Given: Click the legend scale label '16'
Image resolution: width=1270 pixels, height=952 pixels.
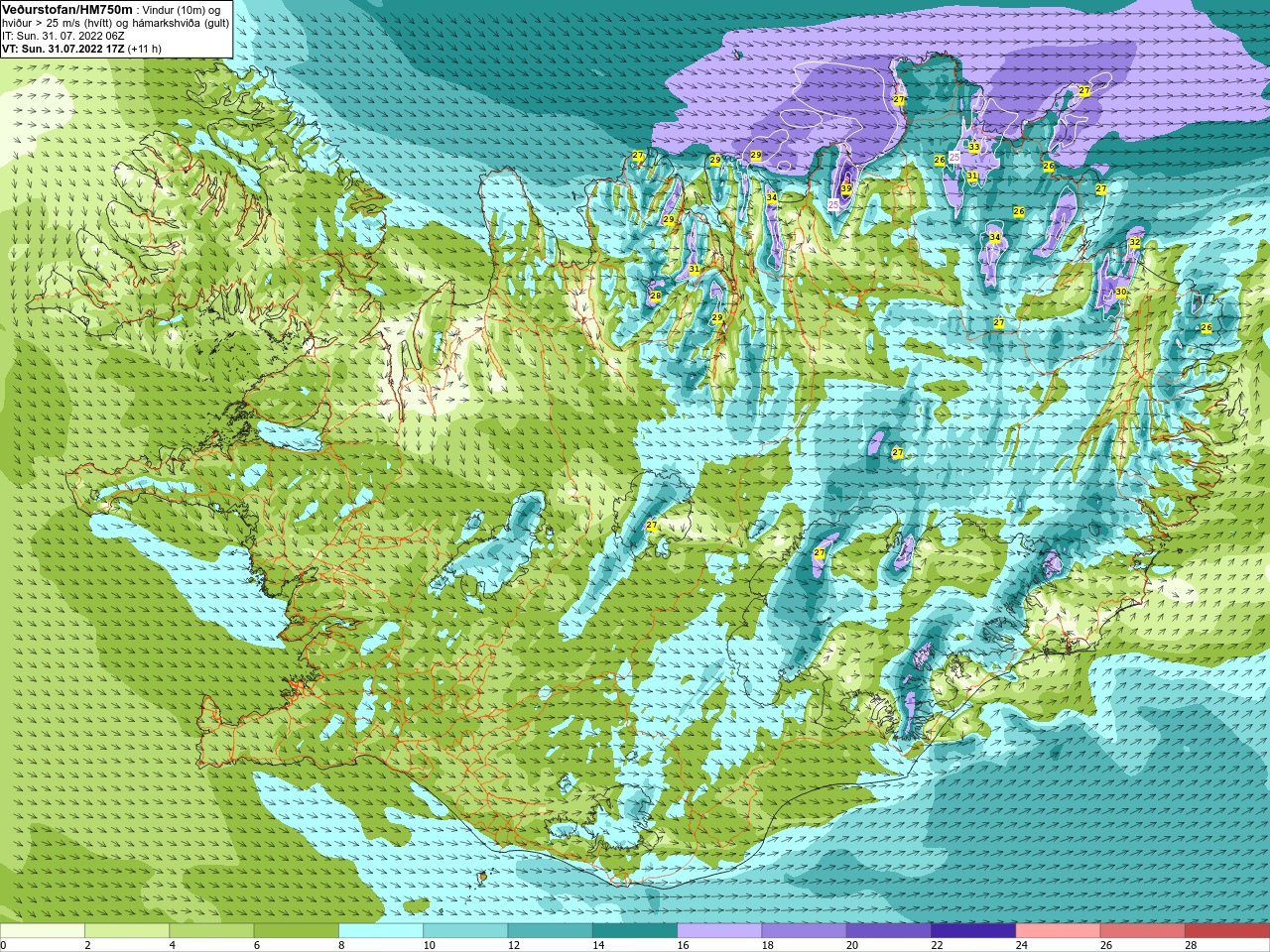Looking at the screenshot, I should point(683,945).
